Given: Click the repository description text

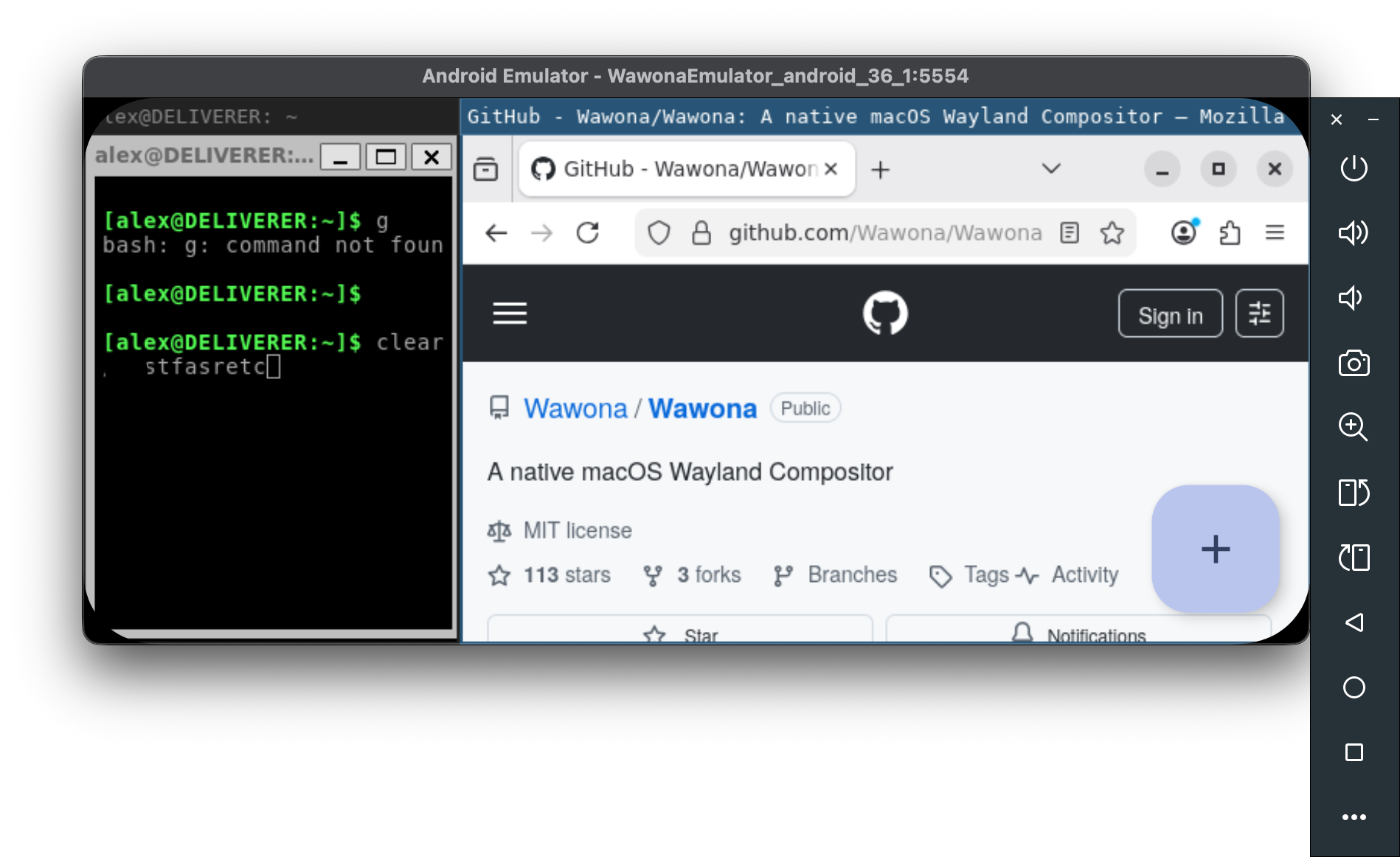Looking at the screenshot, I should (x=690, y=472).
